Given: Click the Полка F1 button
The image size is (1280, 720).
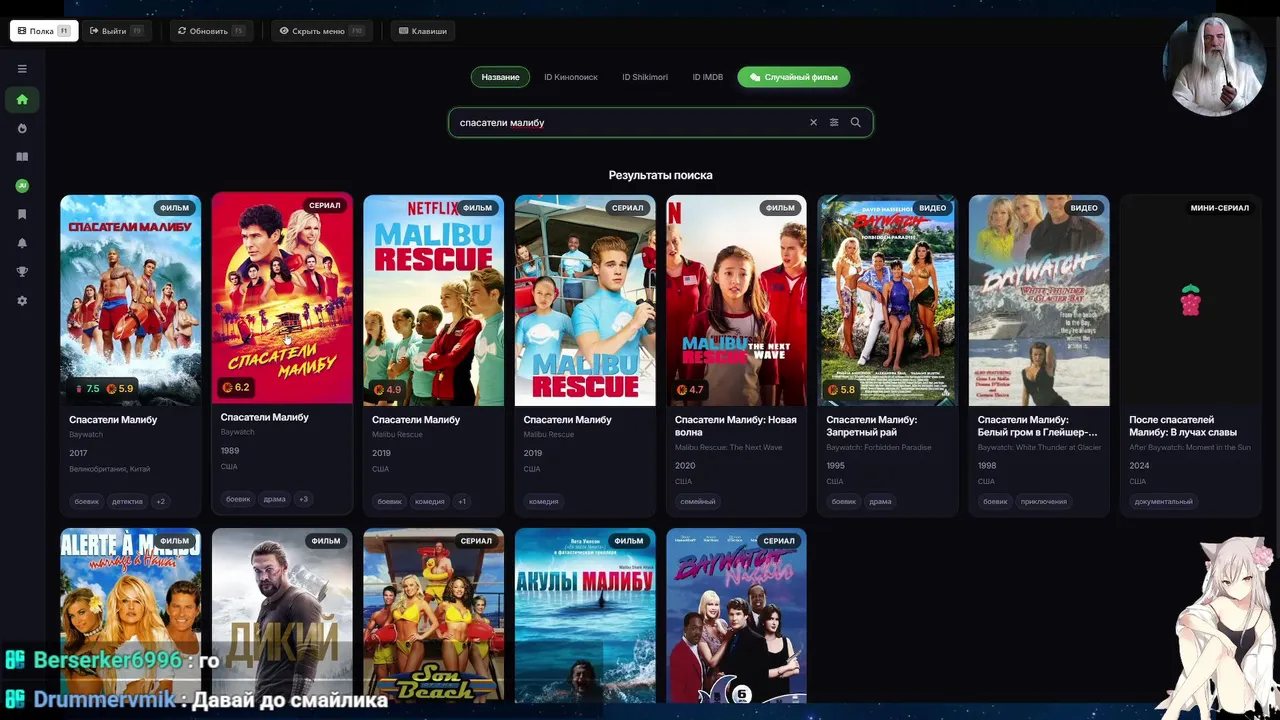Looking at the screenshot, I should [44, 31].
